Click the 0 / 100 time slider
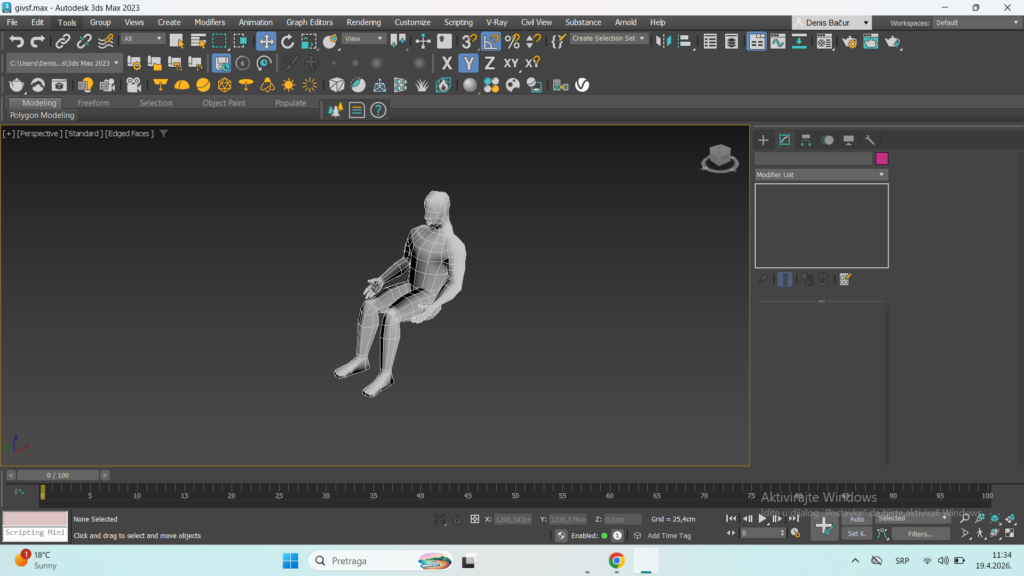Screen dimensions: 1024x576 (x=57, y=475)
